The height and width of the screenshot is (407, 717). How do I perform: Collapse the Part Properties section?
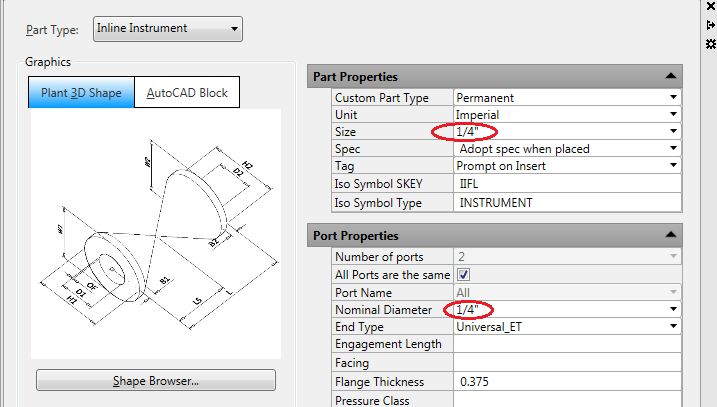click(670, 76)
